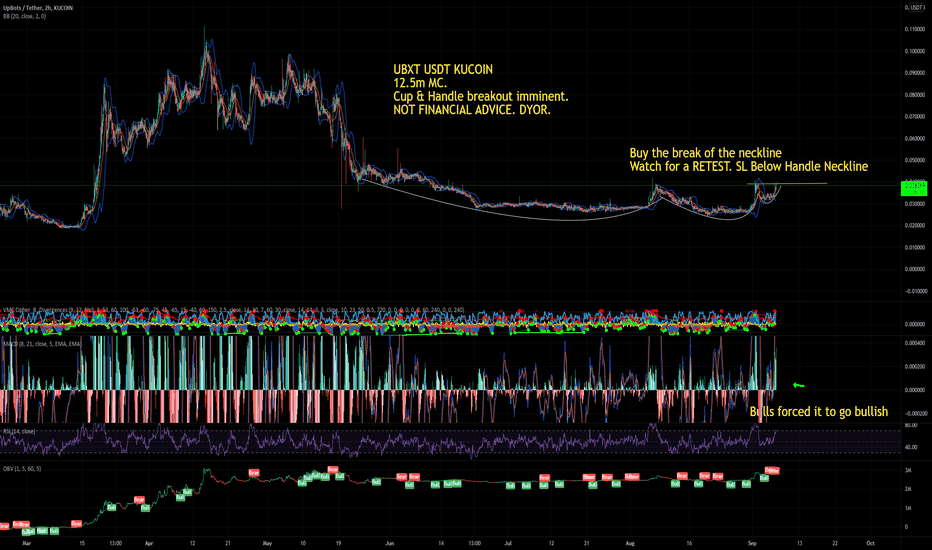Click the 'Aug' date on time axis

(630, 543)
